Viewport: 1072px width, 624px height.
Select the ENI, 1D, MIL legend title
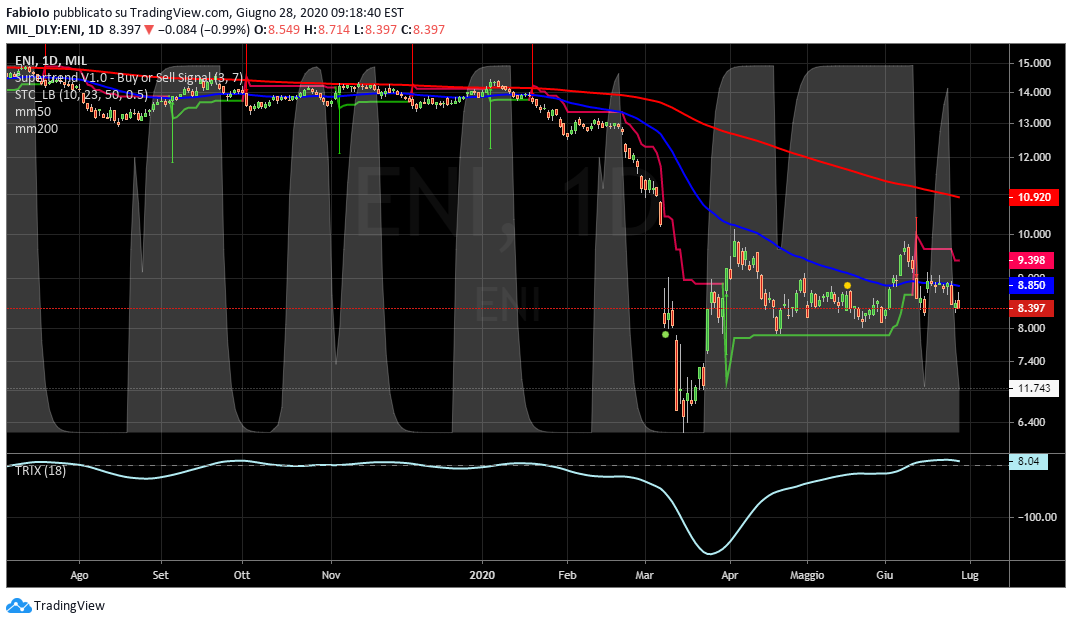51,61
